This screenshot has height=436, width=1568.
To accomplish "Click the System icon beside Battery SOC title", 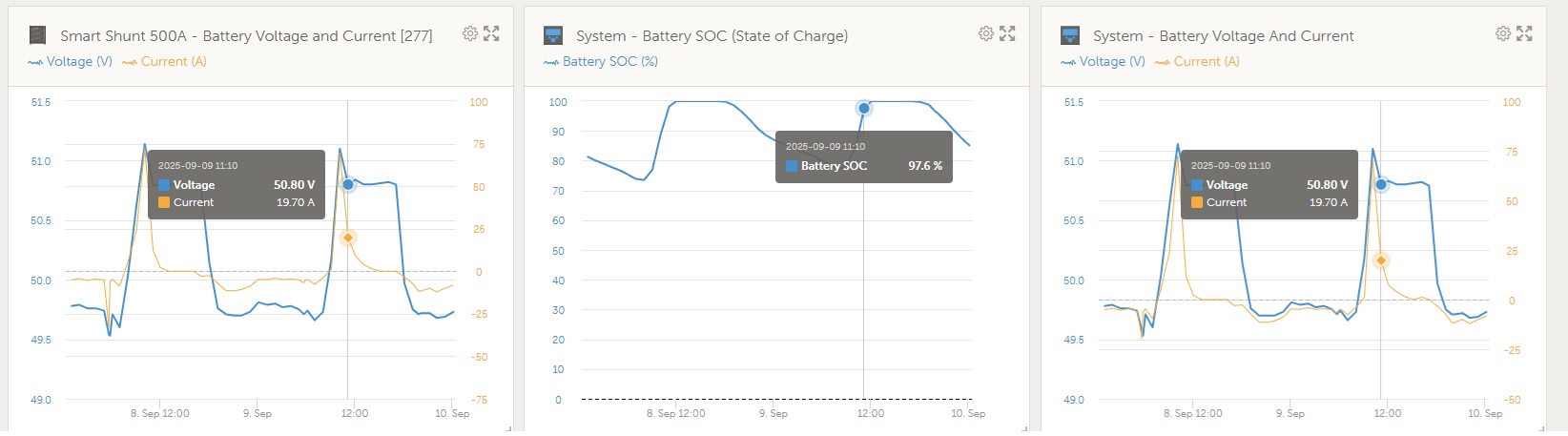I will click(552, 35).
